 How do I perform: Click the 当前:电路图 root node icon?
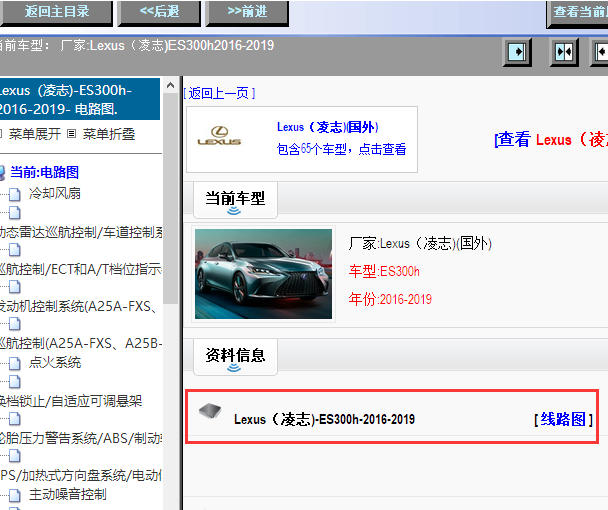click(2, 173)
